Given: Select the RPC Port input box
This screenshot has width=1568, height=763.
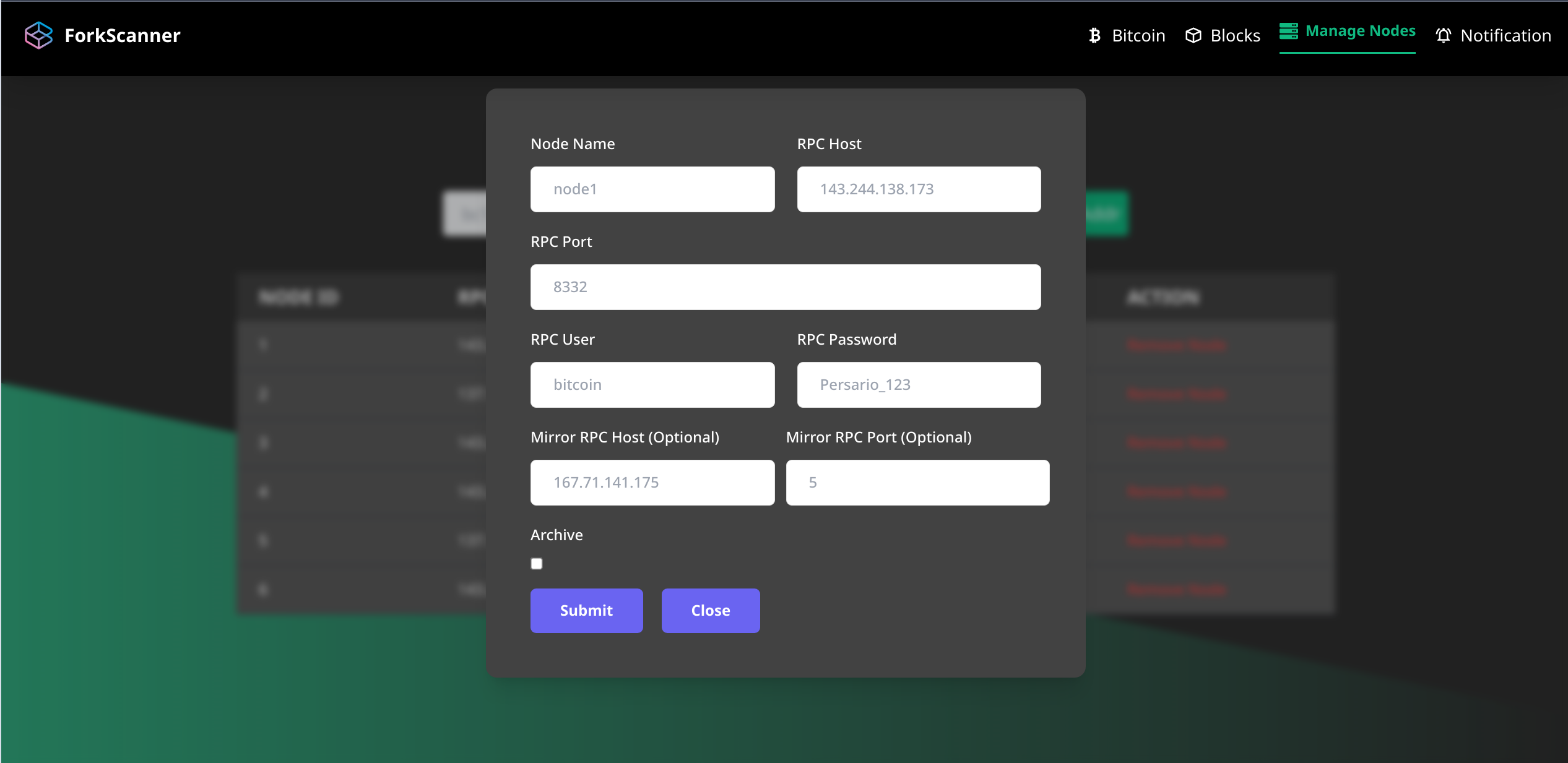Looking at the screenshot, I should [x=785, y=287].
